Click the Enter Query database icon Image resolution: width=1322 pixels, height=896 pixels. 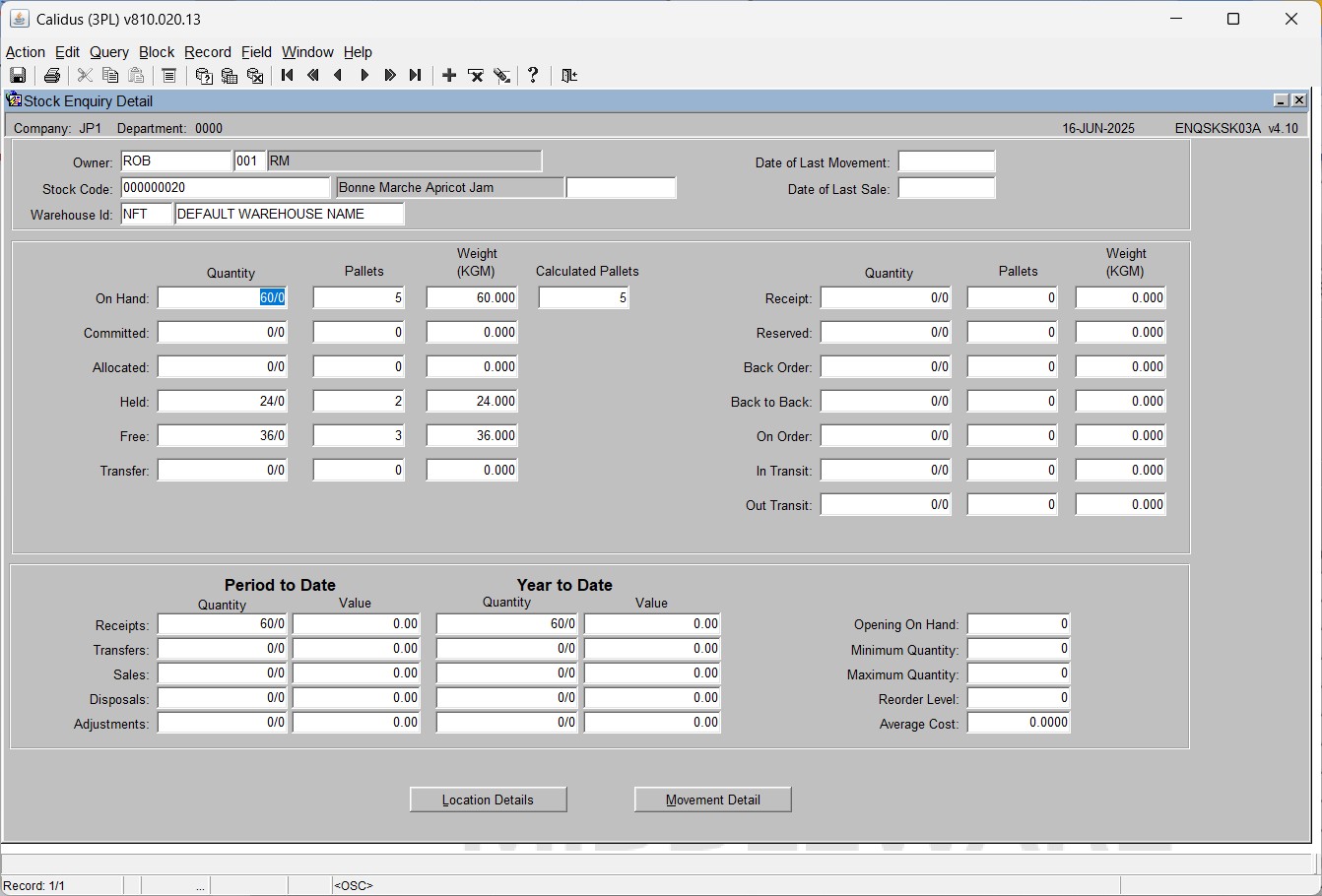tap(204, 76)
